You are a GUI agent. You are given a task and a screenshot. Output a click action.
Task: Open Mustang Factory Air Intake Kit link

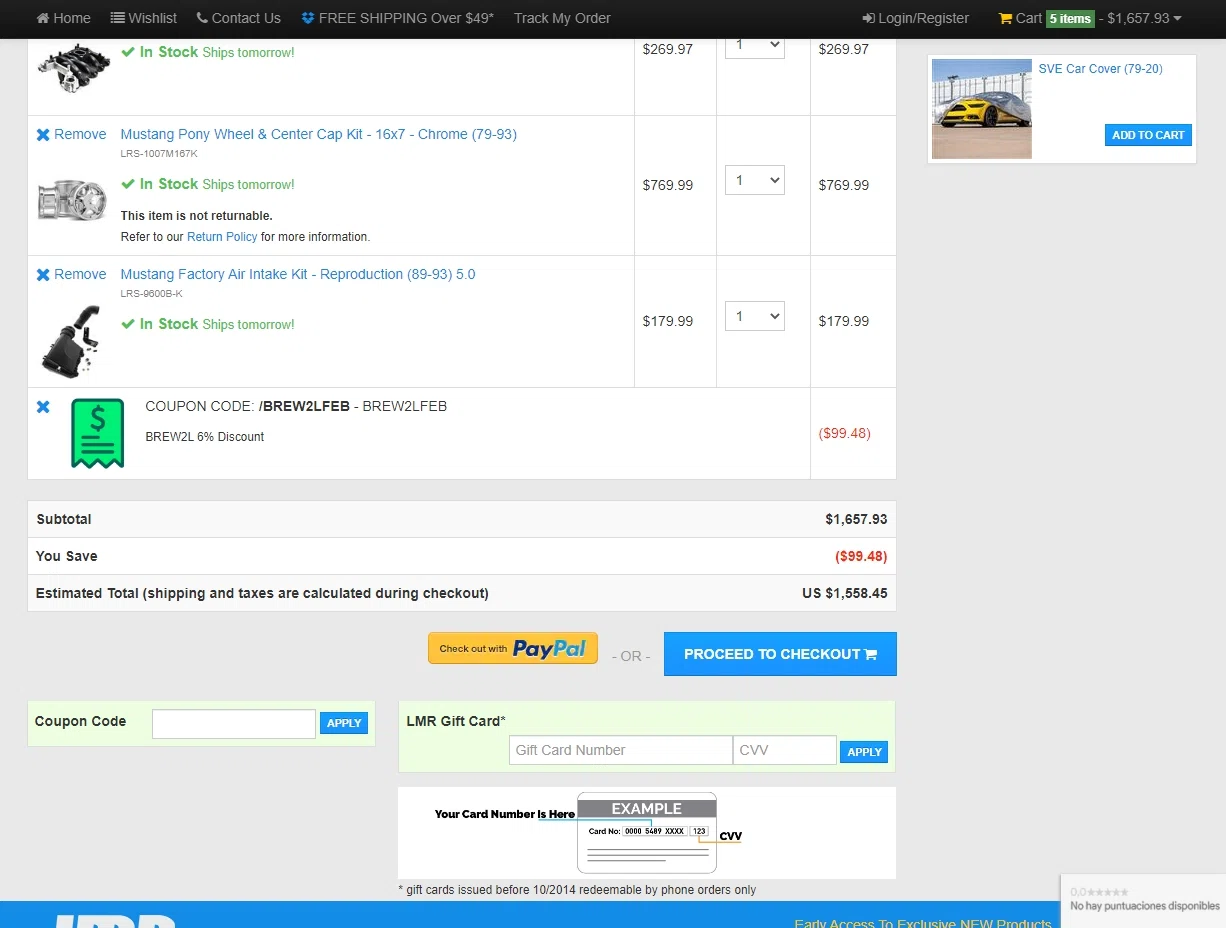298,274
